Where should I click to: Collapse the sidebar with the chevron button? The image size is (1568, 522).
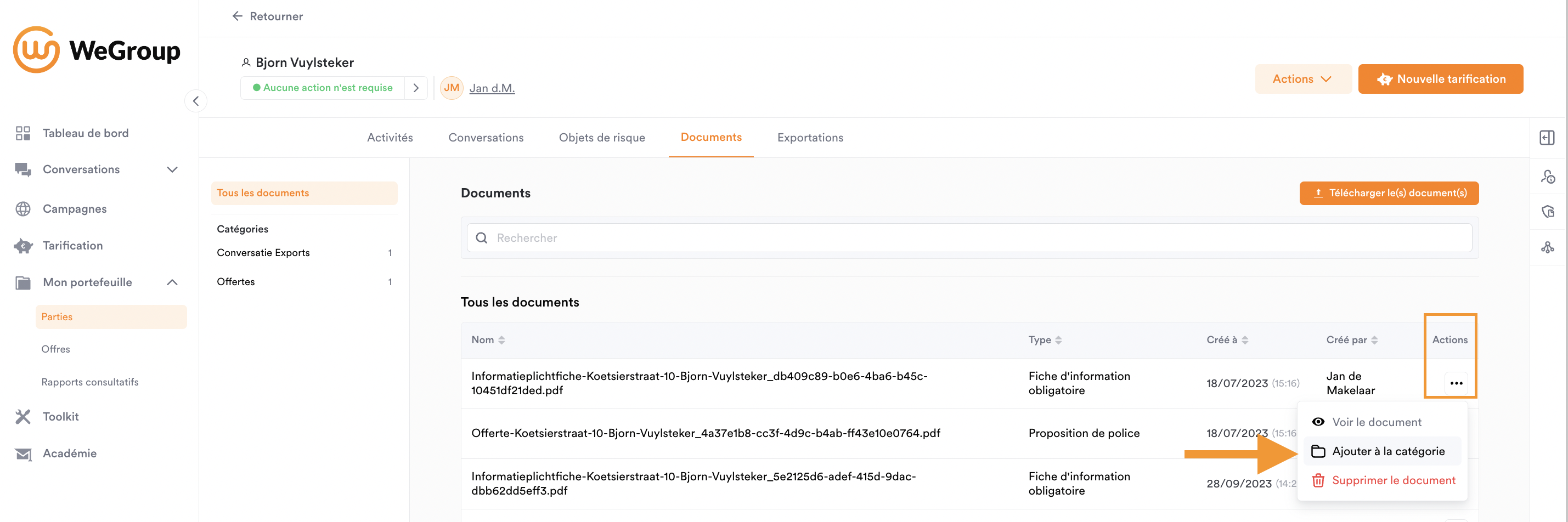point(196,101)
